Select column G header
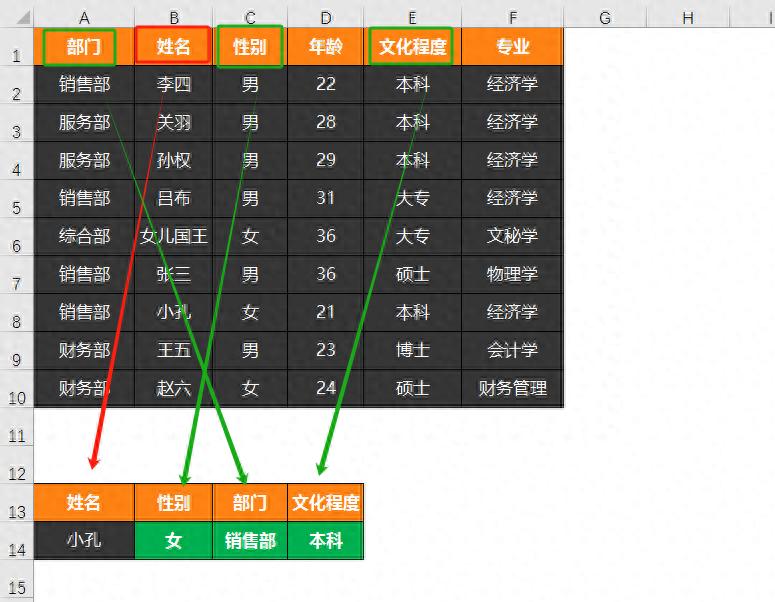The height and width of the screenshot is (602, 775). 604,18
